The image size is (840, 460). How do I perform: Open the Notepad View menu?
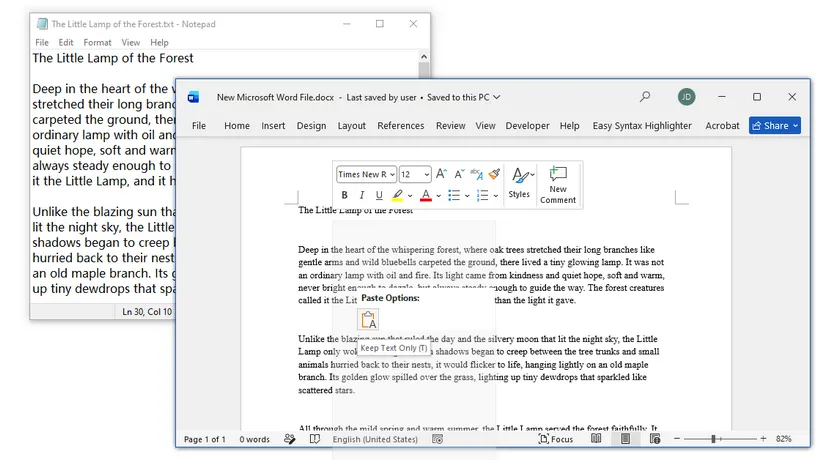[x=131, y=42]
